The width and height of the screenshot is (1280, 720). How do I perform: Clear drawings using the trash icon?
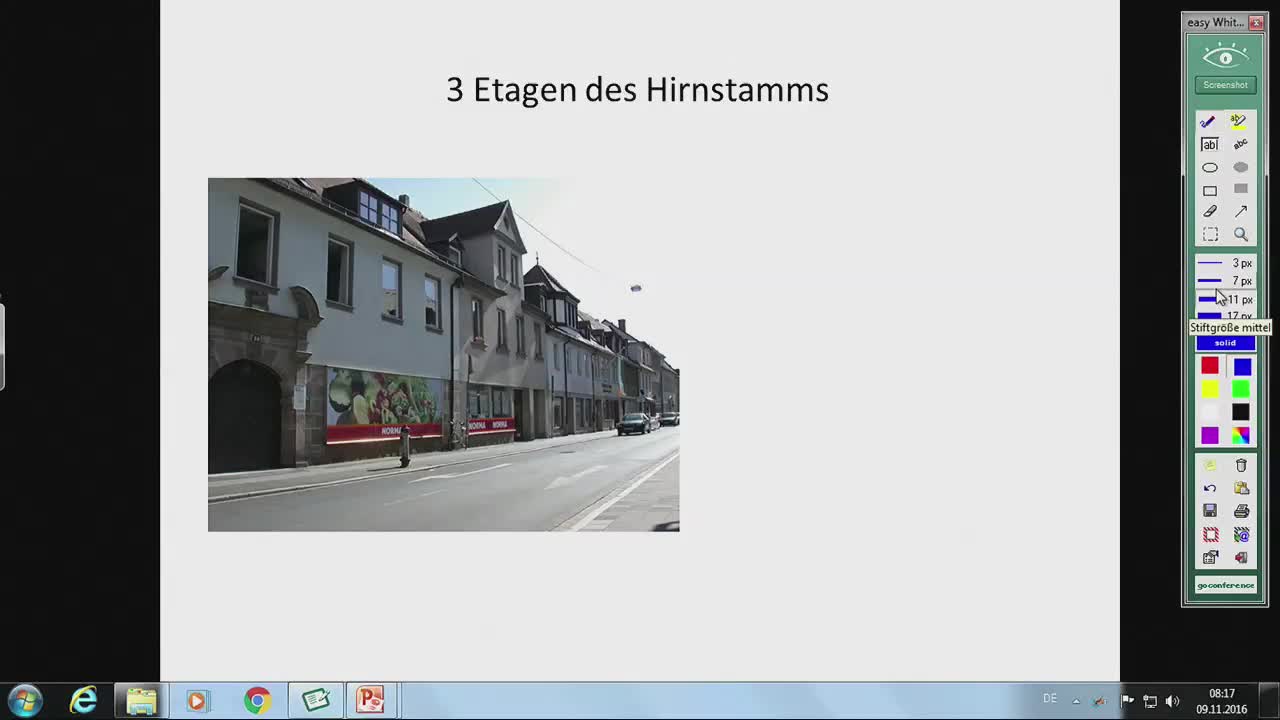click(x=1239, y=466)
